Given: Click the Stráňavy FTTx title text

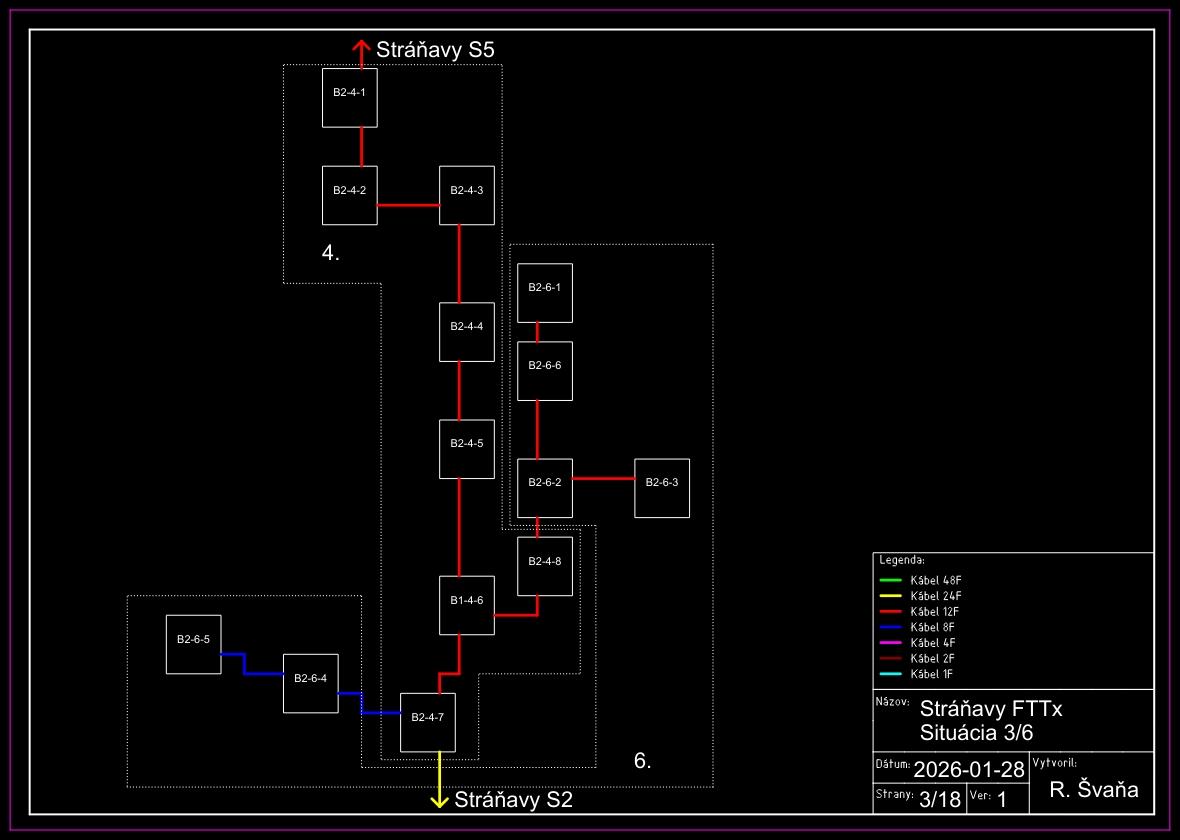Looking at the screenshot, I should pos(990,709).
